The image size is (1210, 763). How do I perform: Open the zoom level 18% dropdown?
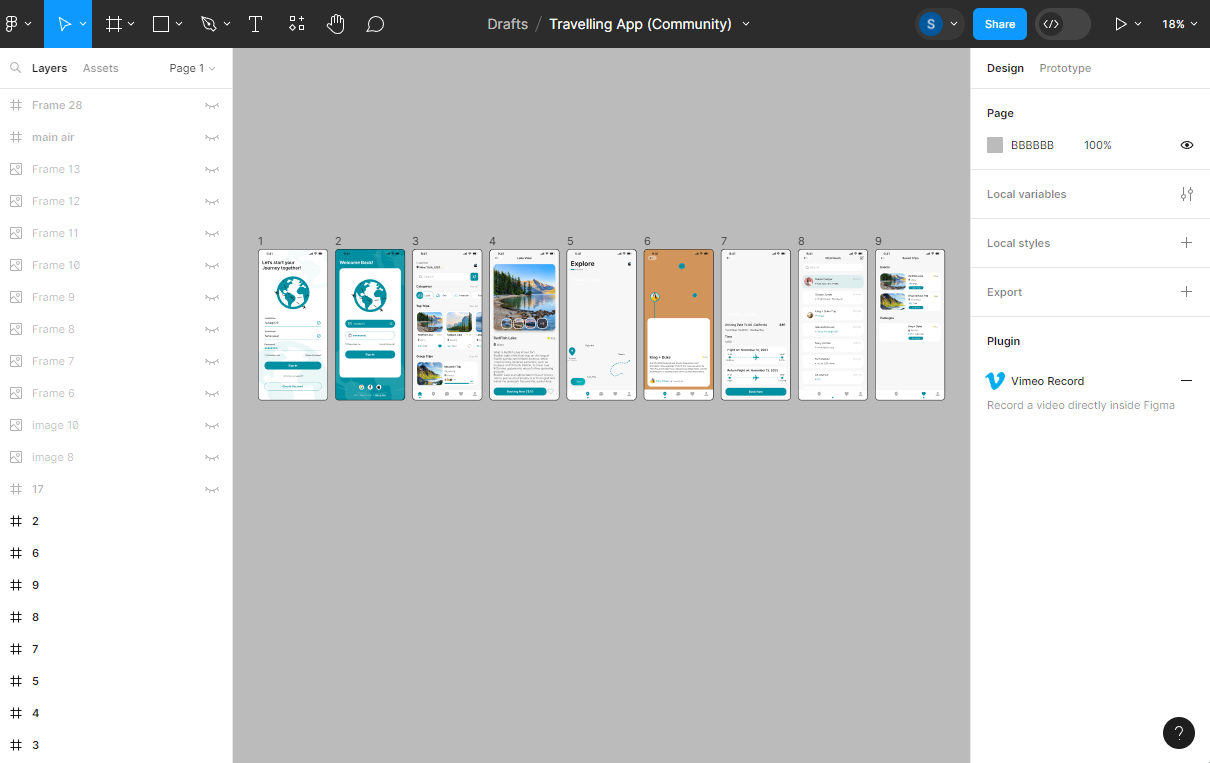point(1180,24)
